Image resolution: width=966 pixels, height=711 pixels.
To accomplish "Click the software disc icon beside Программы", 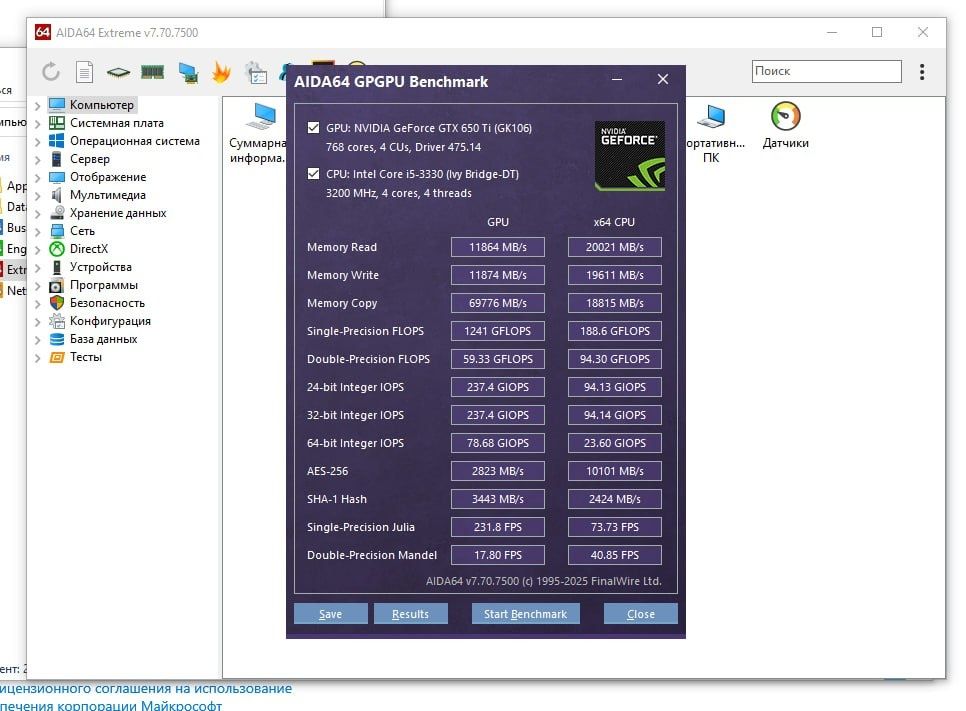I will click(x=57, y=285).
